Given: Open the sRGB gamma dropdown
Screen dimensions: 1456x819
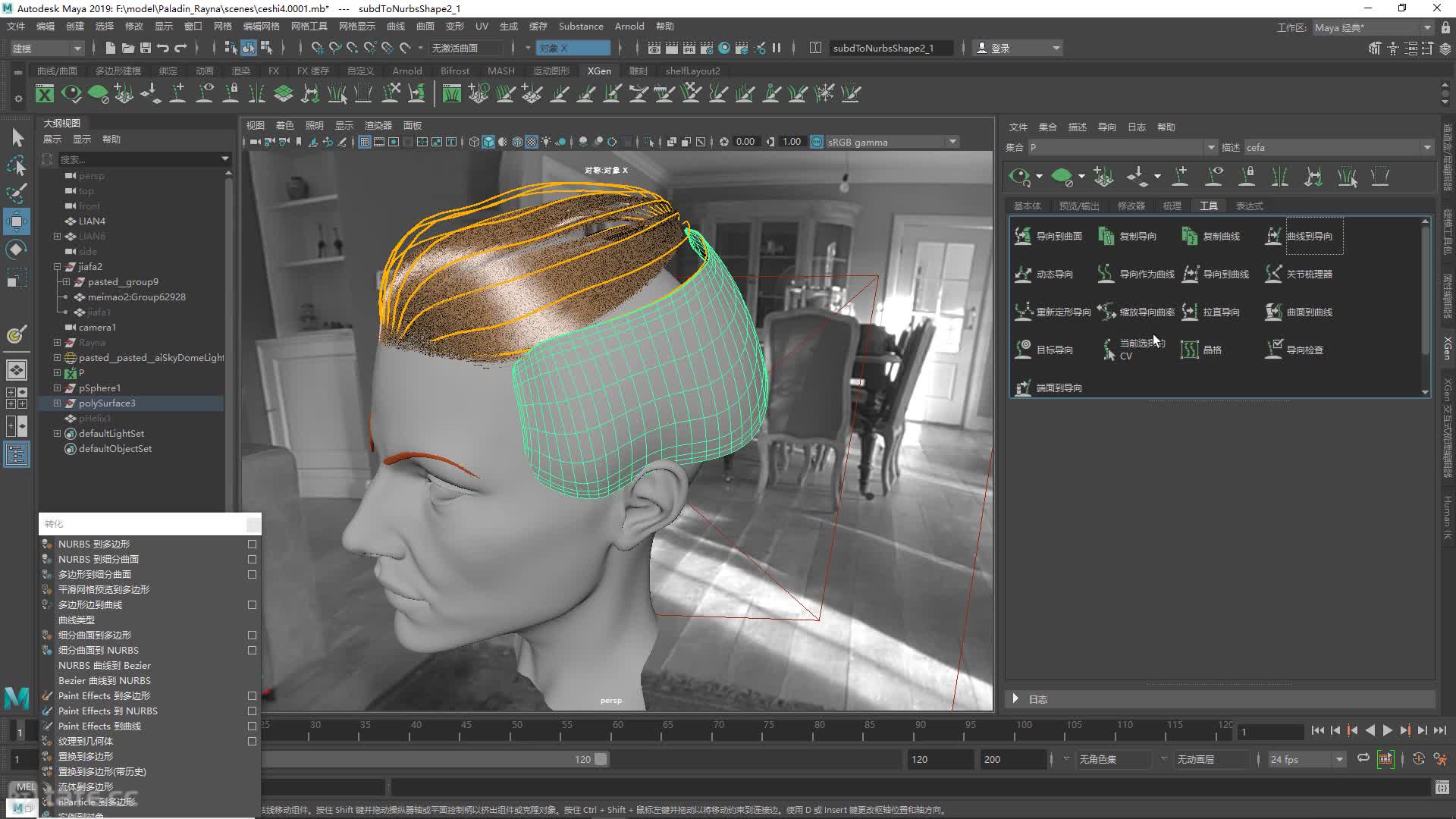Looking at the screenshot, I should click(x=892, y=142).
